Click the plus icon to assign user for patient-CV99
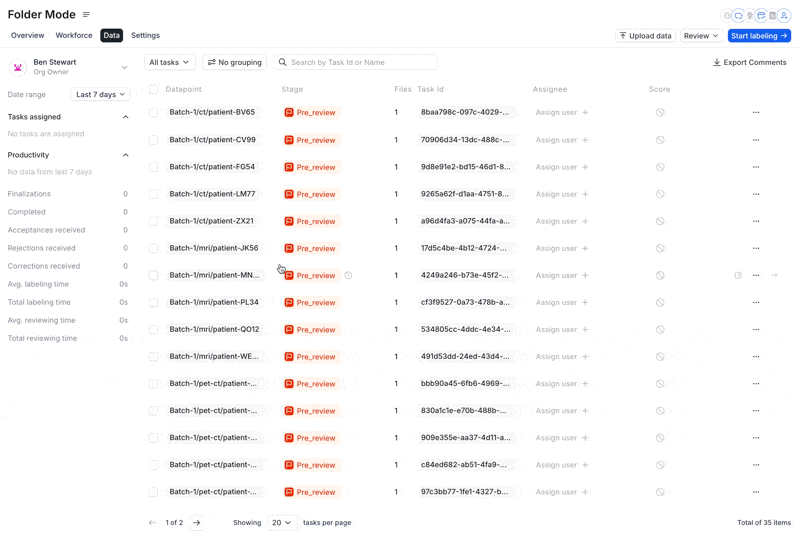 click(585, 140)
